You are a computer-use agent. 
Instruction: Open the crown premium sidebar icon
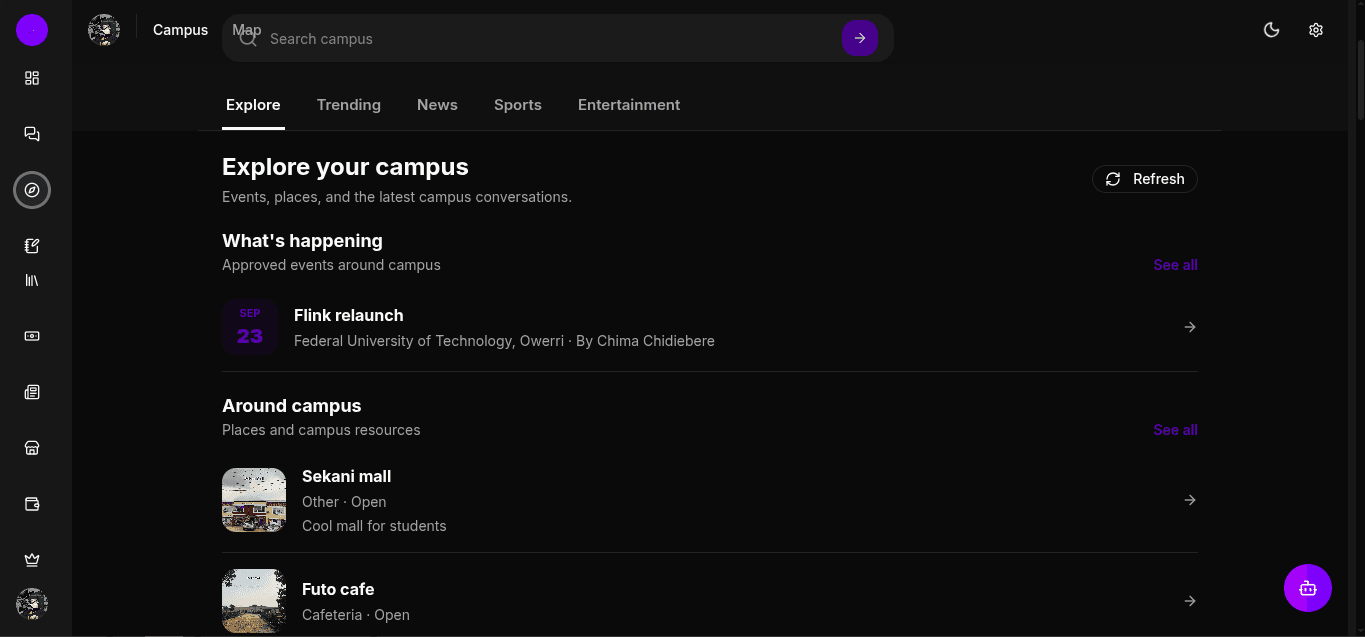[32, 560]
